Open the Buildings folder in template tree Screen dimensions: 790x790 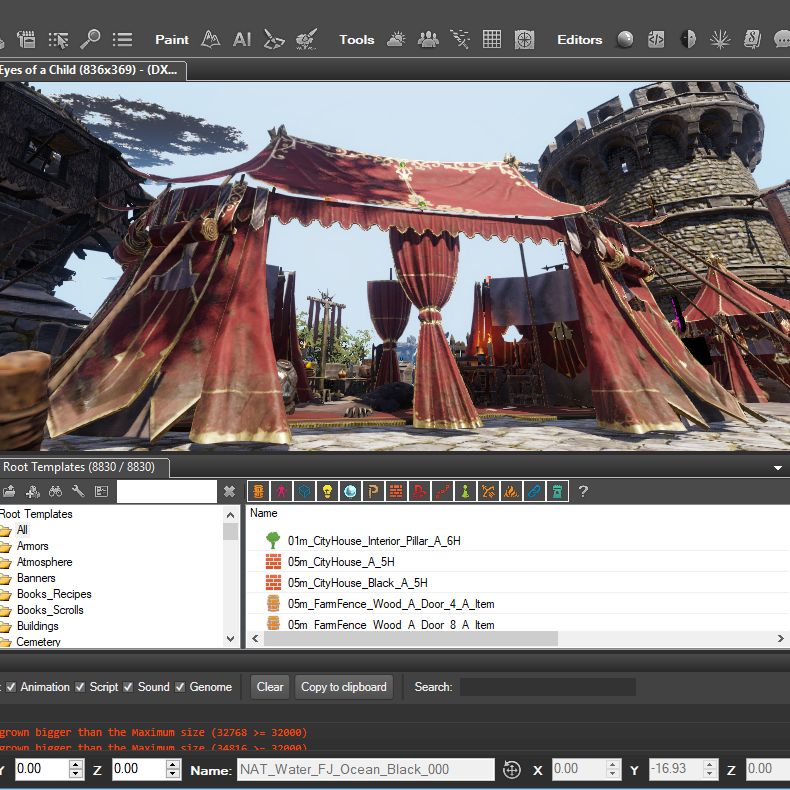coord(38,626)
